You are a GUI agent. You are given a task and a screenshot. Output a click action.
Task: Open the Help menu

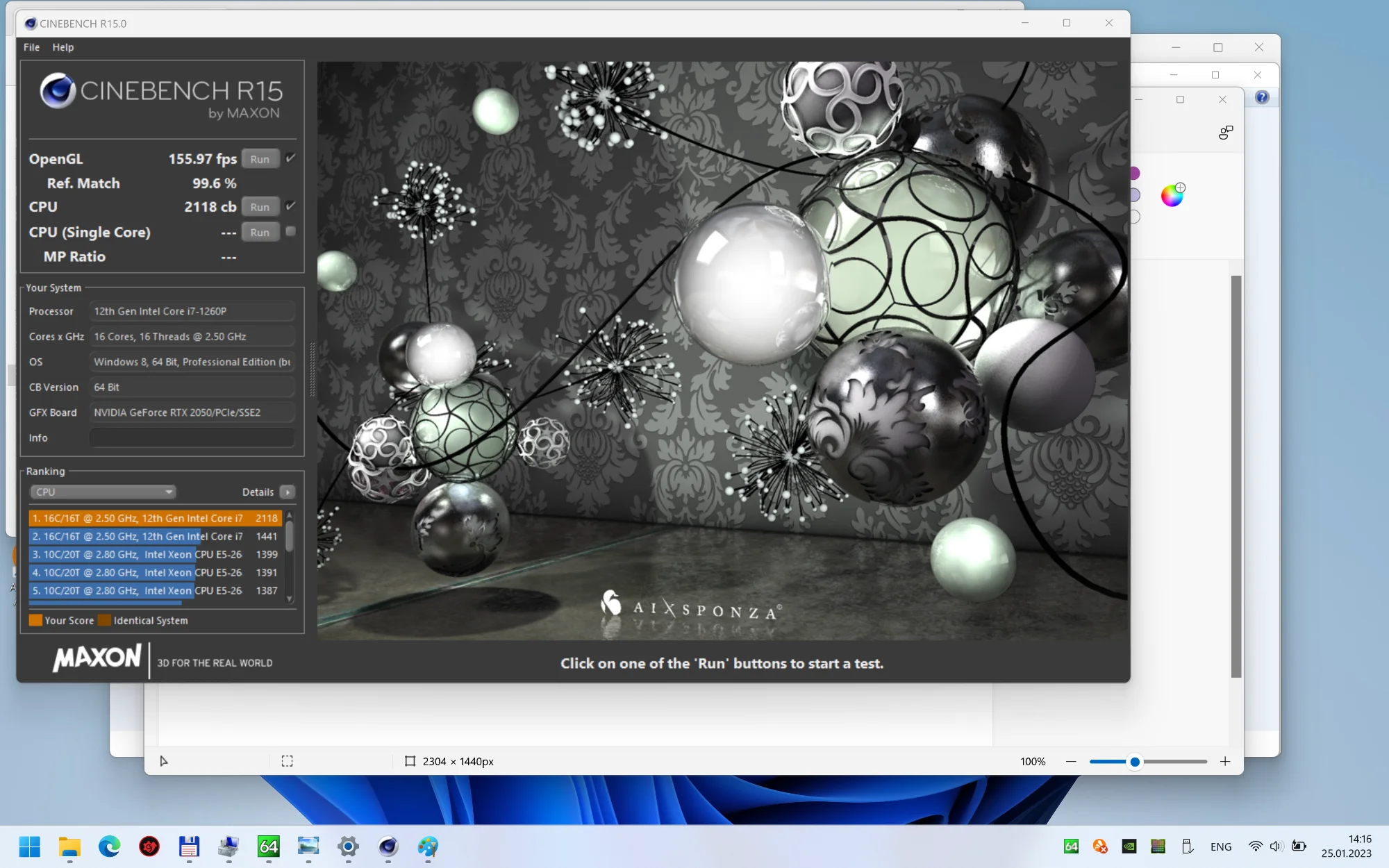coord(63,47)
